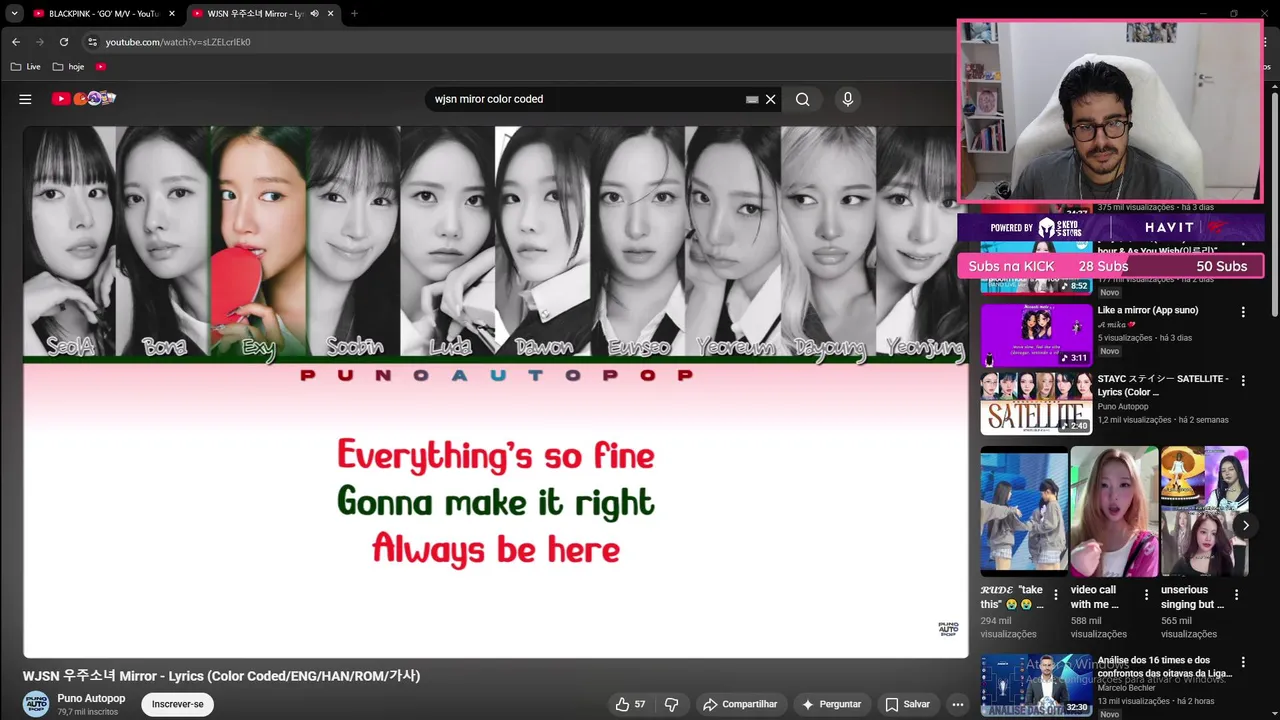The width and height of the screenshot is (1280, 720).
Task: Open more actions menu below video
Action: click(x=957, y=704)
